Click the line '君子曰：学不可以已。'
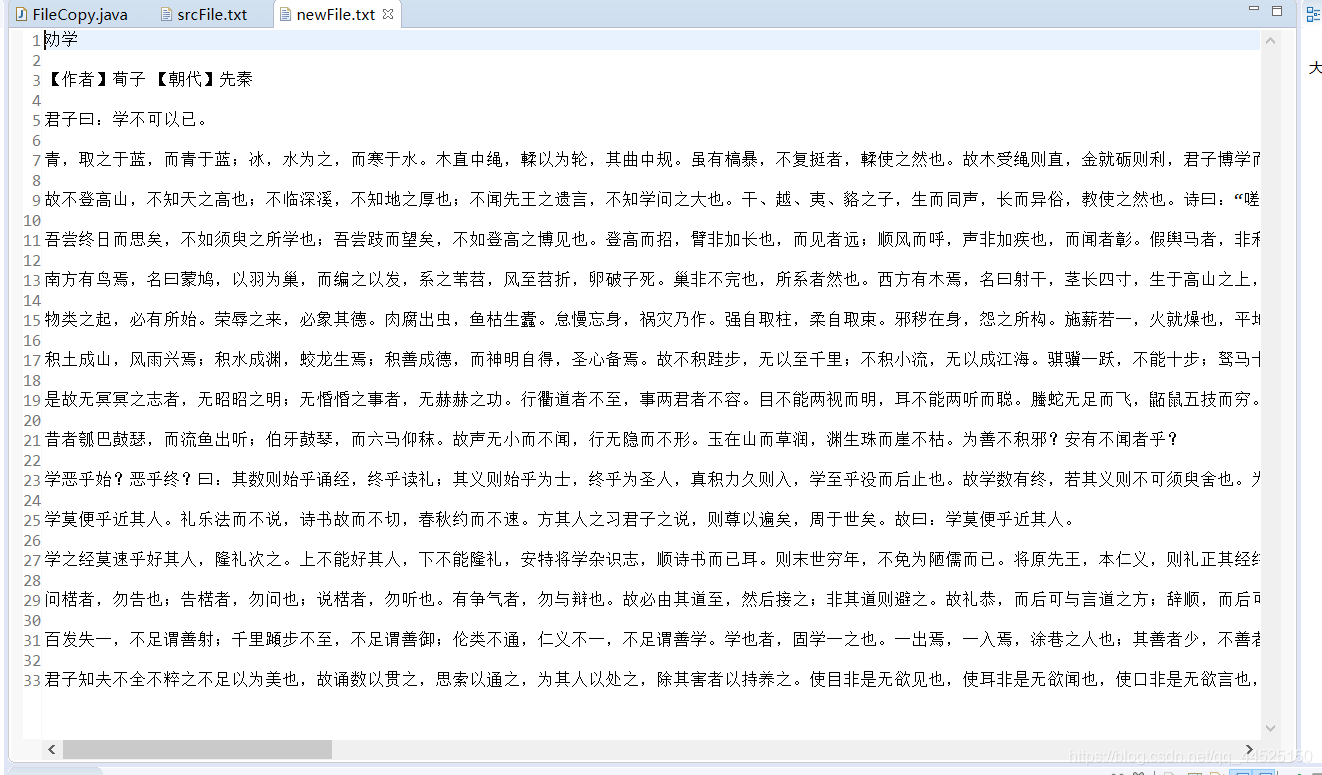The width and height of the screenshot is (1322, 775). pyautogui.click(x=126, y=120)
